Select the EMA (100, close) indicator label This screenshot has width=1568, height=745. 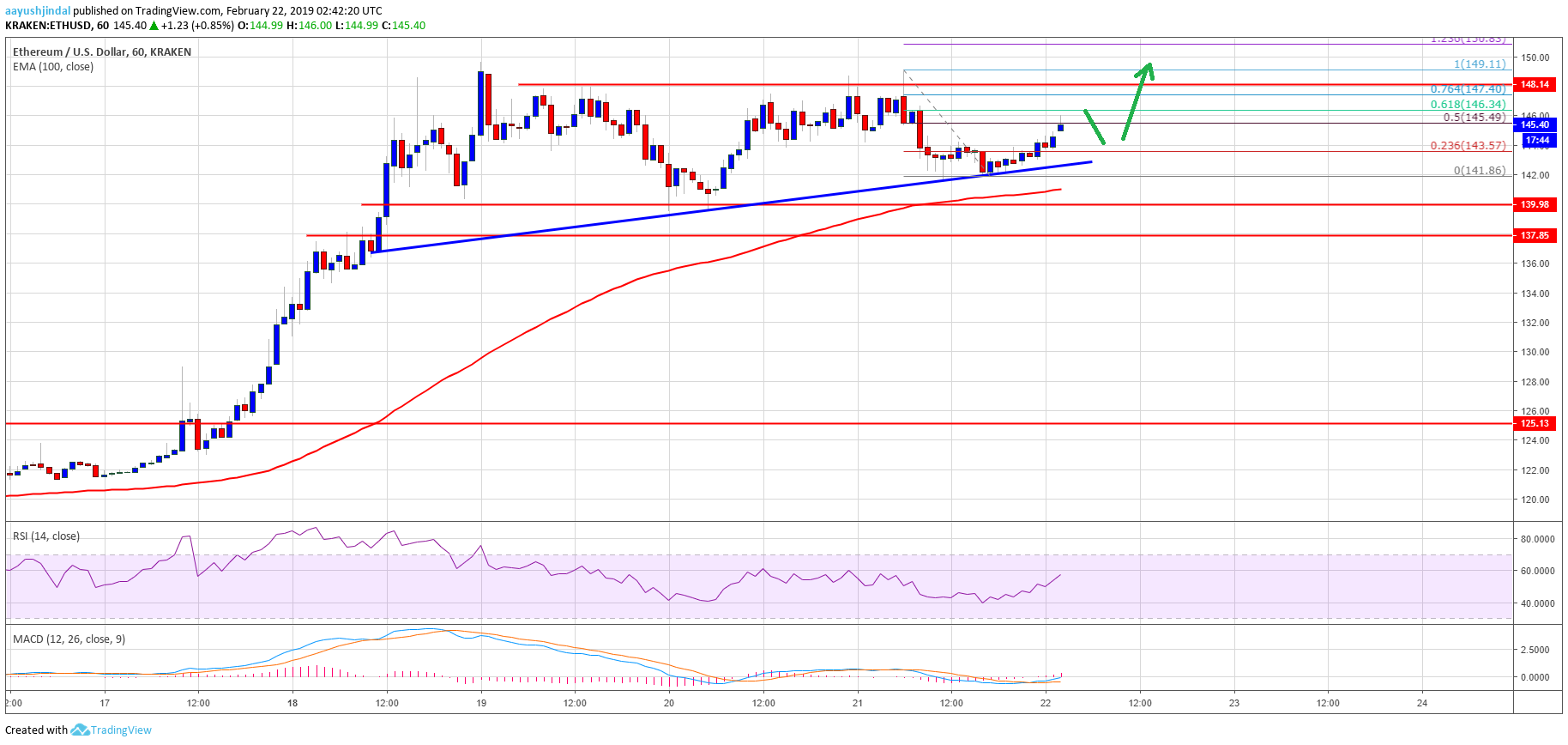pyautogui.click(x=53, y=67)
